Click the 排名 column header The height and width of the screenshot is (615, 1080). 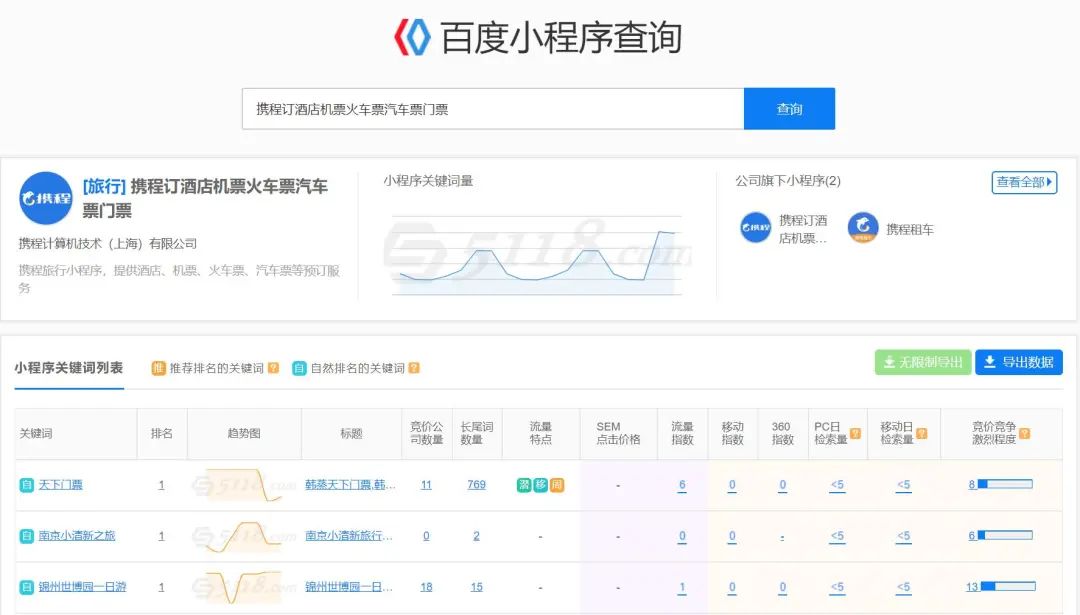coord(162,433)
